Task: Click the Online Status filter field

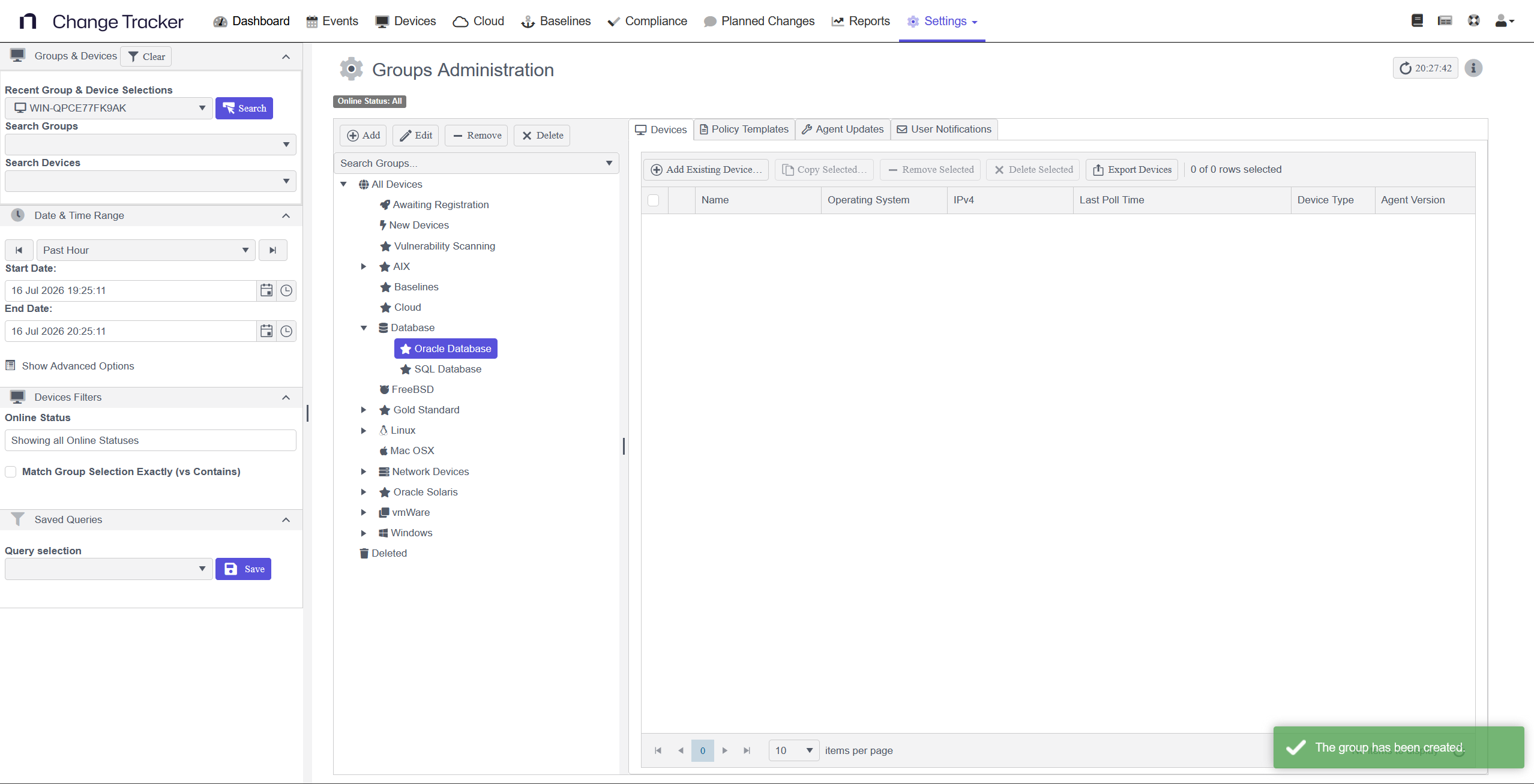Action: pyautogui.click(x=151, y=440)
